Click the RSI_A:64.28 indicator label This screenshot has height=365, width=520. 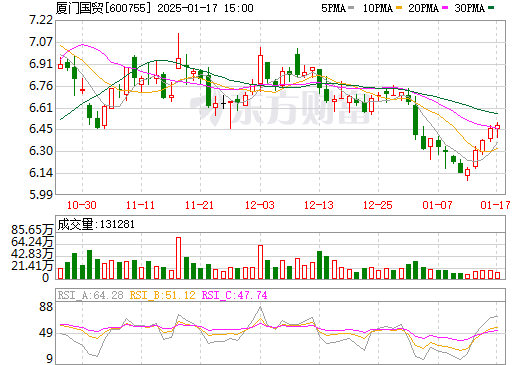point(90,295)
